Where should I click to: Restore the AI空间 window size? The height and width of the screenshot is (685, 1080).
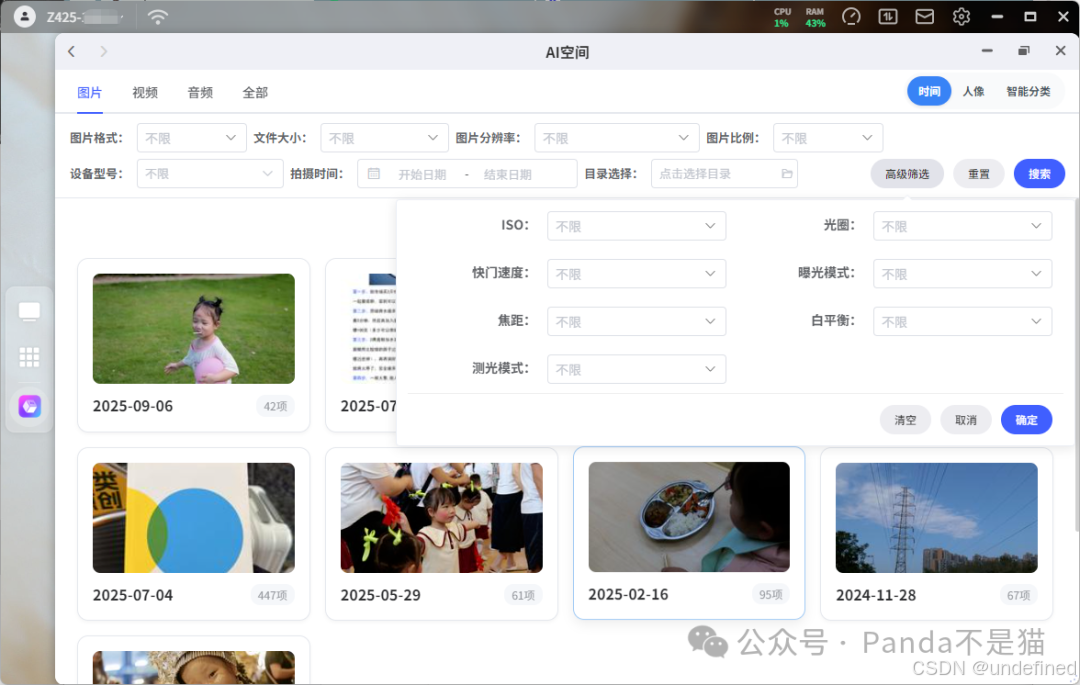[x=1024, y=51]
